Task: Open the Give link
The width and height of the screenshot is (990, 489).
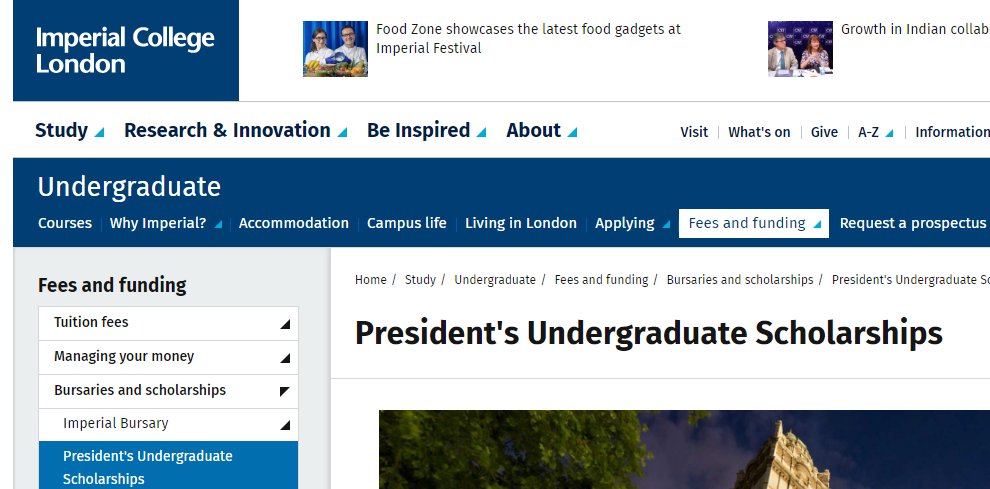Action: tap(824, 132)
